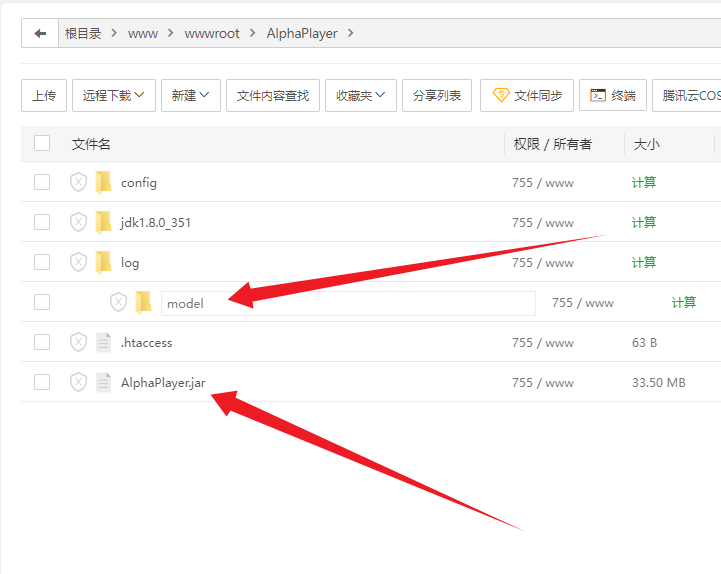Open the config folder name
This screenshot has height=574, width=721.
pyautogui.click(x=139, y=183)
